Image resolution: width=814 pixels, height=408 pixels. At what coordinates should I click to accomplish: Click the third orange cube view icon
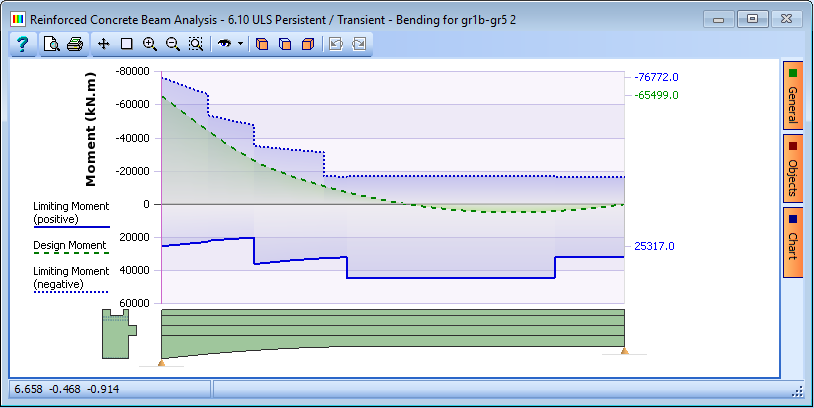[308, 44]
